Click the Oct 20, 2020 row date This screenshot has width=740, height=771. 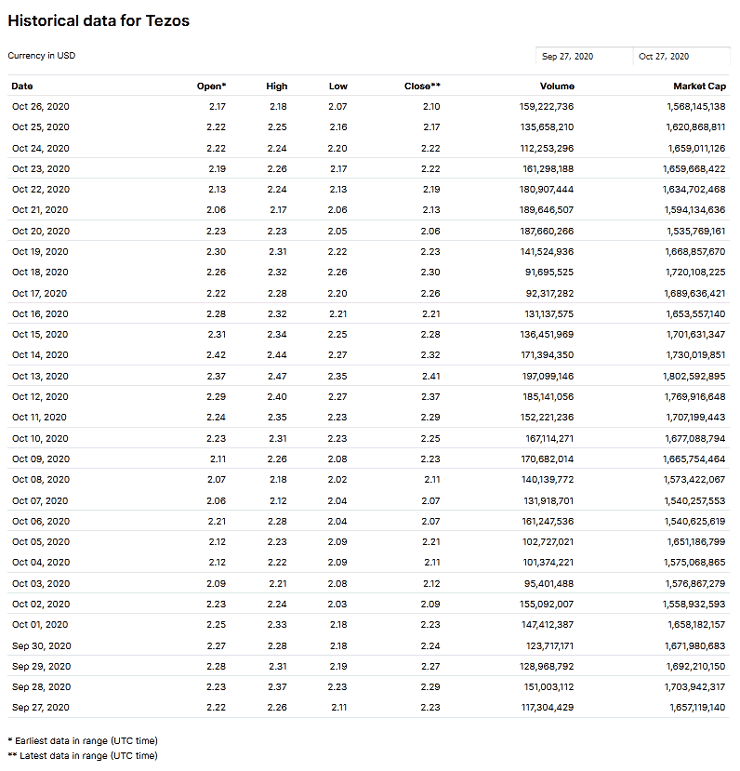(40, 231)
